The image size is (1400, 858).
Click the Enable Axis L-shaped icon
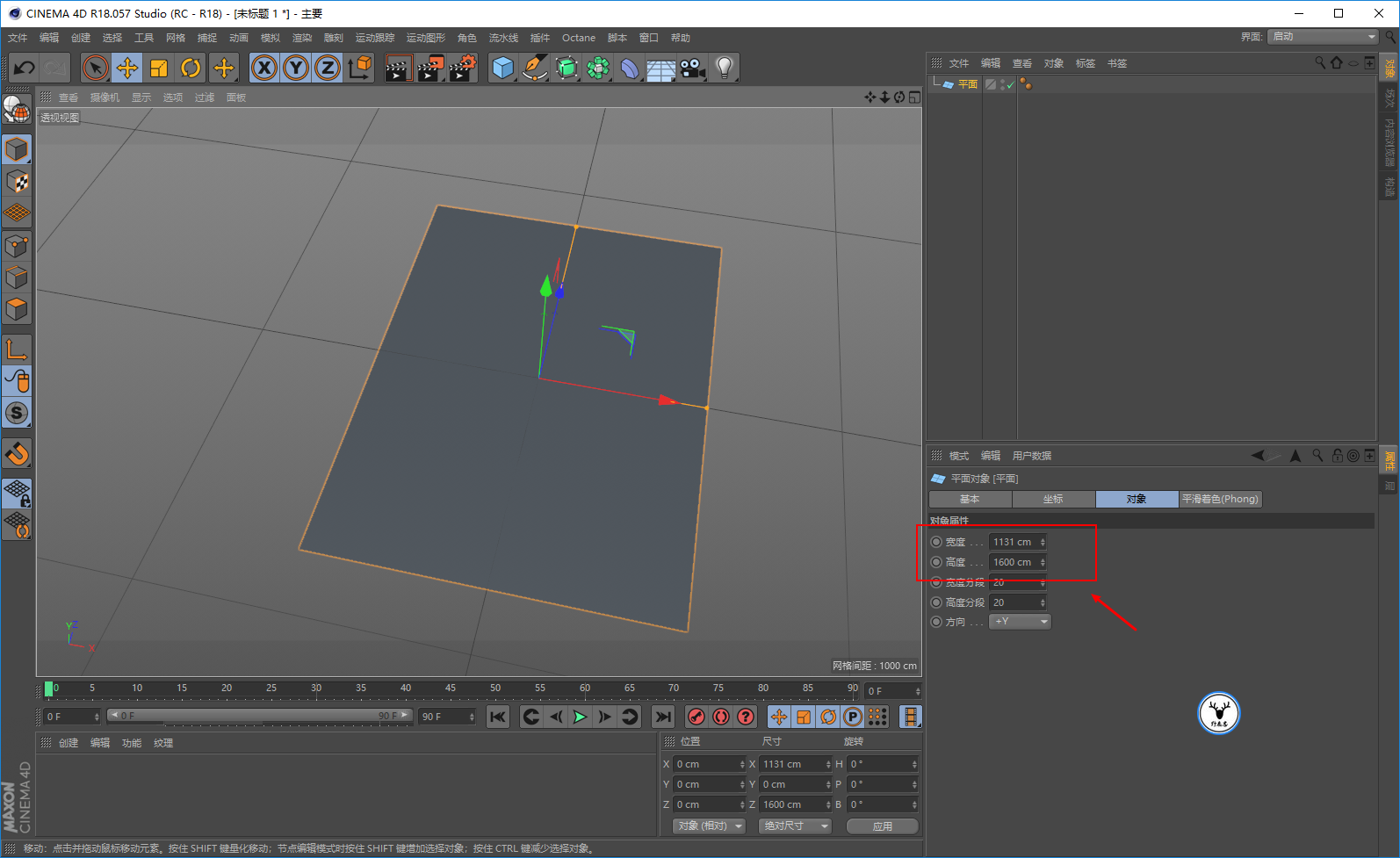coord(17,350)
